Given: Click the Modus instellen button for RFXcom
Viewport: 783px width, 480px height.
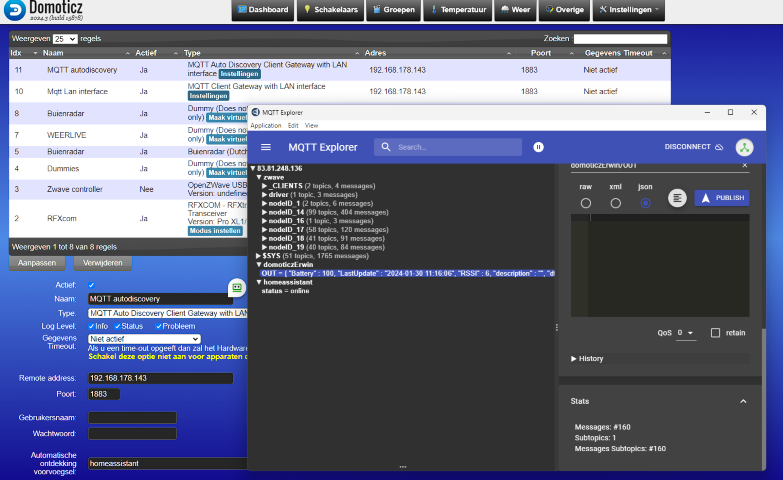Looking at the screenshot, I should (215, 231).
